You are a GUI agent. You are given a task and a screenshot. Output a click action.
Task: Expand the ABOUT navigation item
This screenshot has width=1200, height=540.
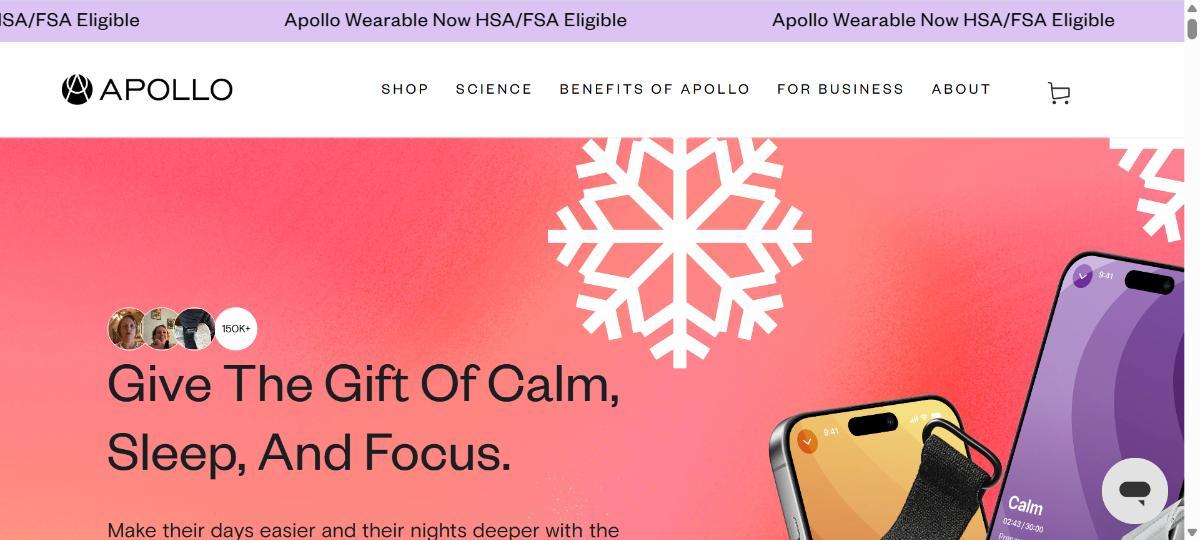pos(961,89)
